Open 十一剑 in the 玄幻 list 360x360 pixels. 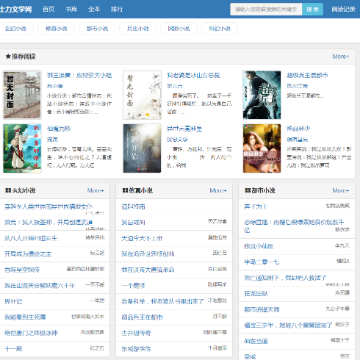coord(13,349)
